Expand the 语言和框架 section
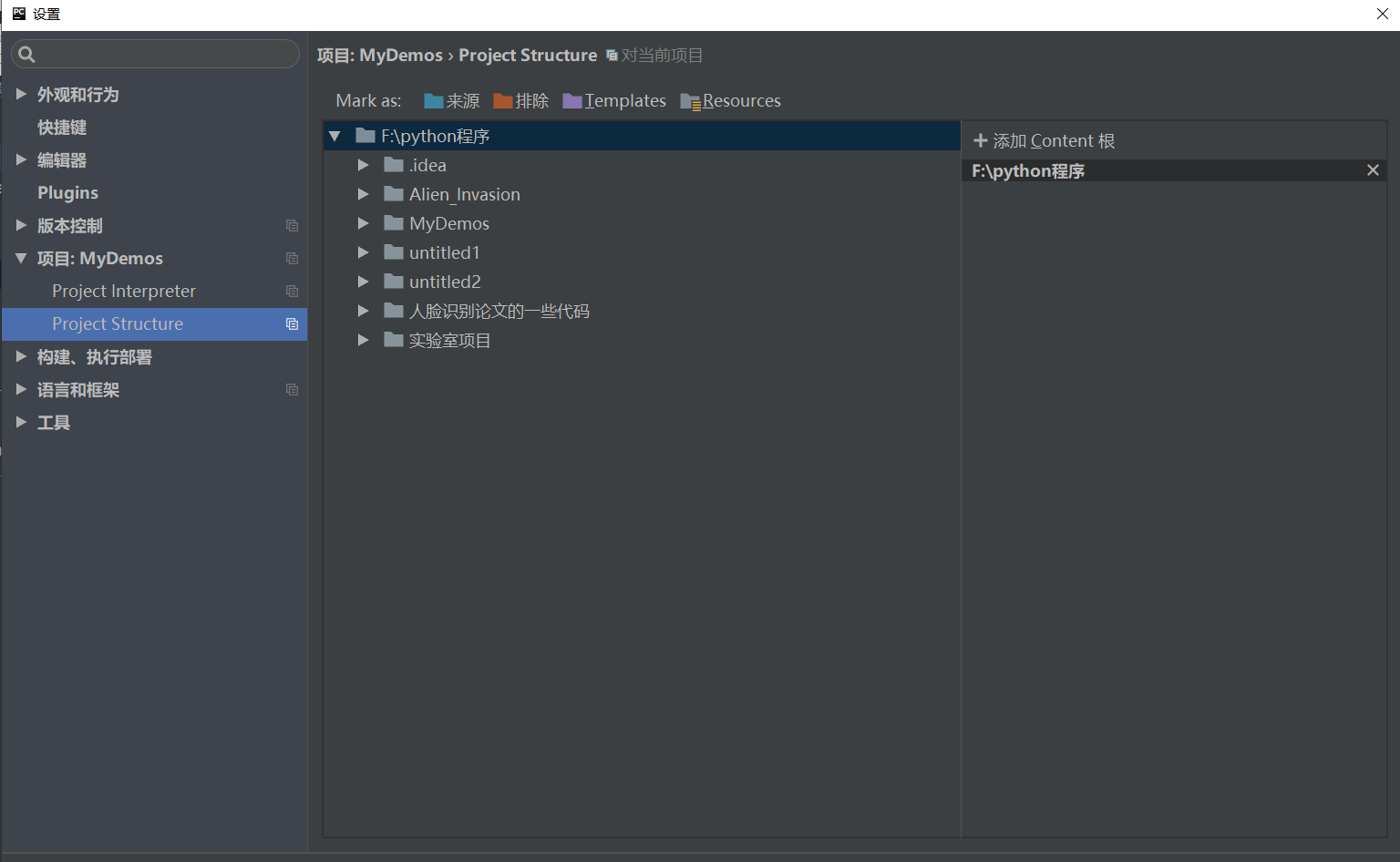Screen dimensions: 1400x862 (x=21, y=389)
